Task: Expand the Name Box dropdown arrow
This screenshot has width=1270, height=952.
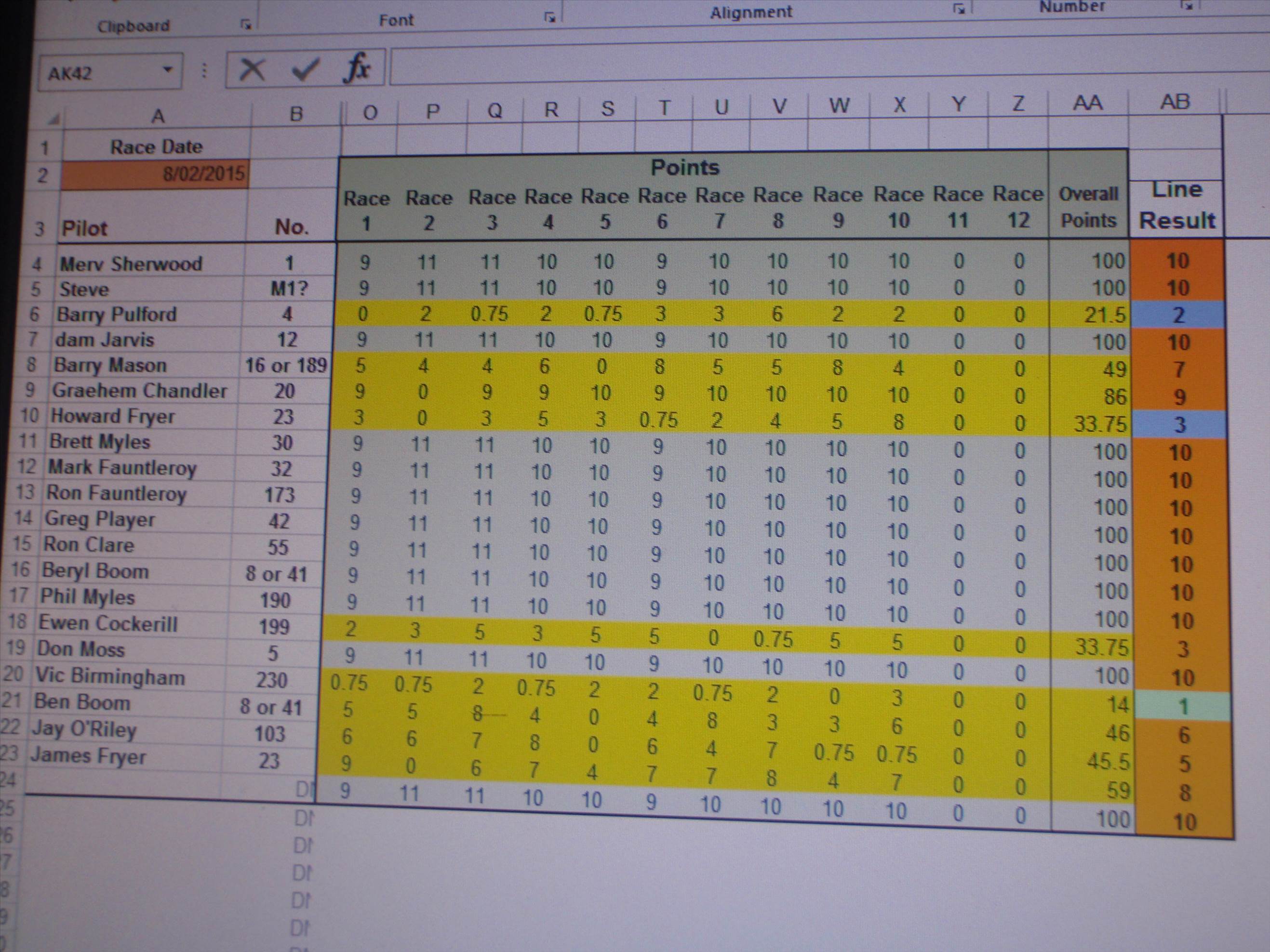Action: click(168, 70)
